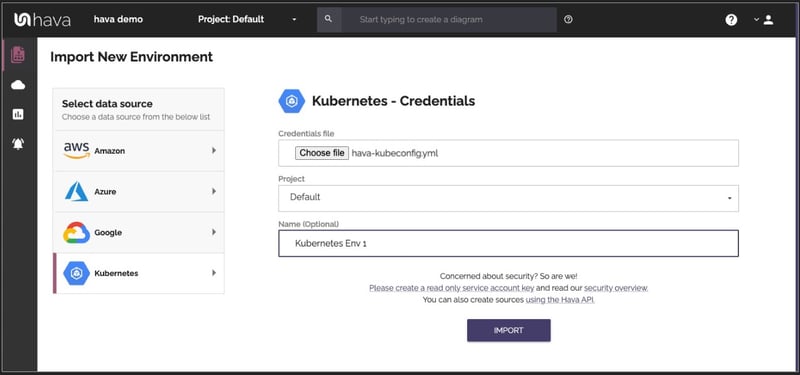
Task: Open the account menu chevron
Action: click(756, 20)
